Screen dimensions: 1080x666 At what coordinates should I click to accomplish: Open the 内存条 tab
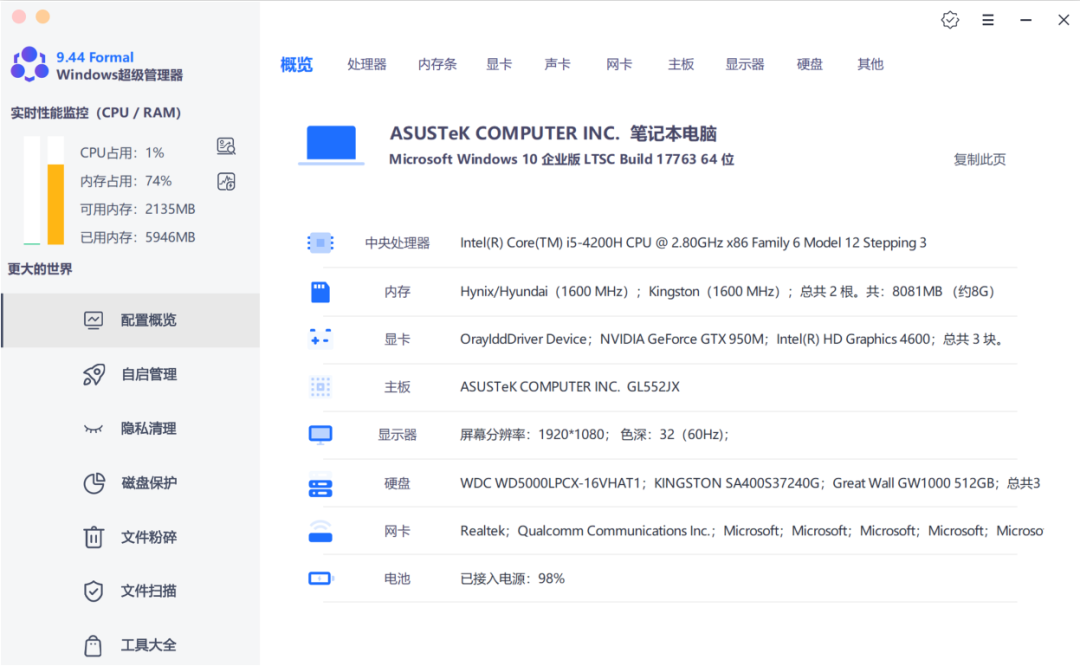[x=437, y=64]
